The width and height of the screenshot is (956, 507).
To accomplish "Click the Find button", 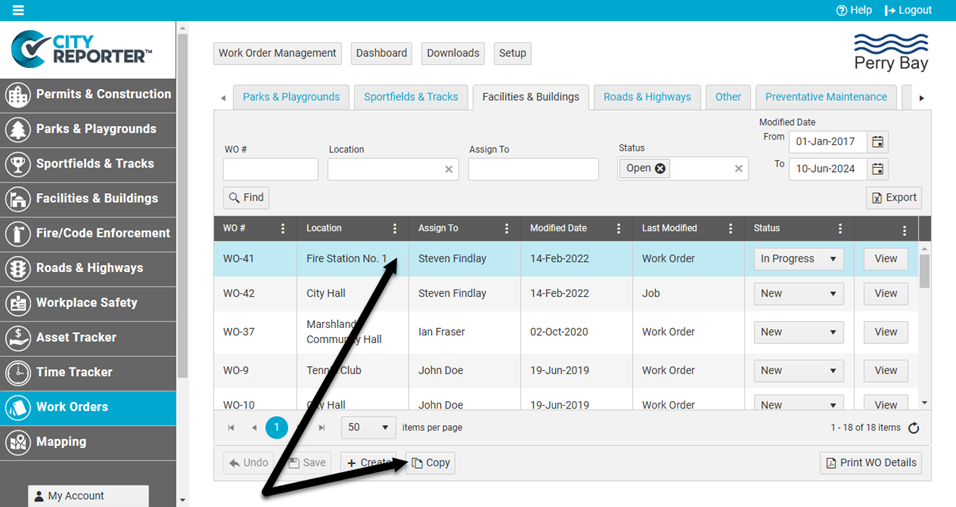I will [246, 198].
